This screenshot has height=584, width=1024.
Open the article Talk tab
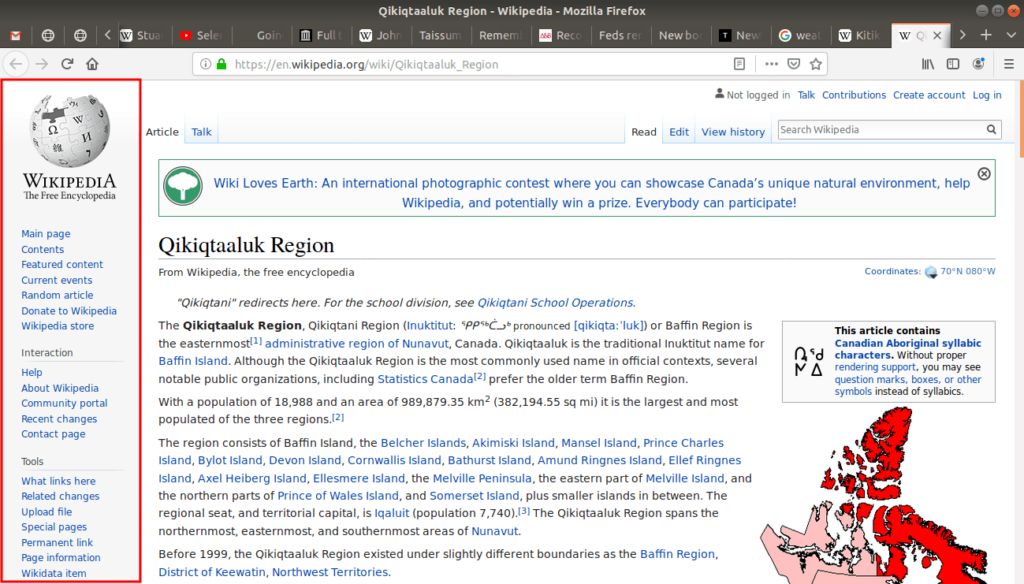[201, 132]
